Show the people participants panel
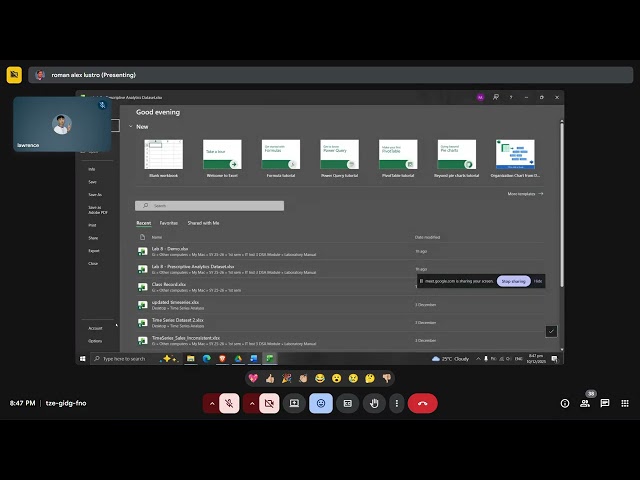Screen dimensions: 640x480 [x=585, y=403]
